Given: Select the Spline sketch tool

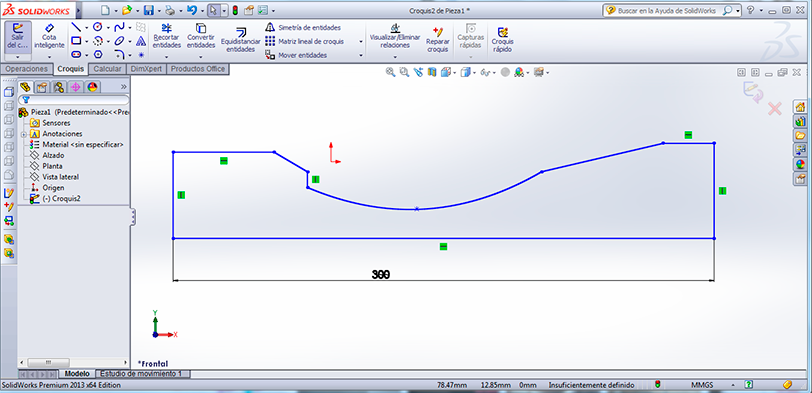Looking at the screenshot, I should coord(119,27).
